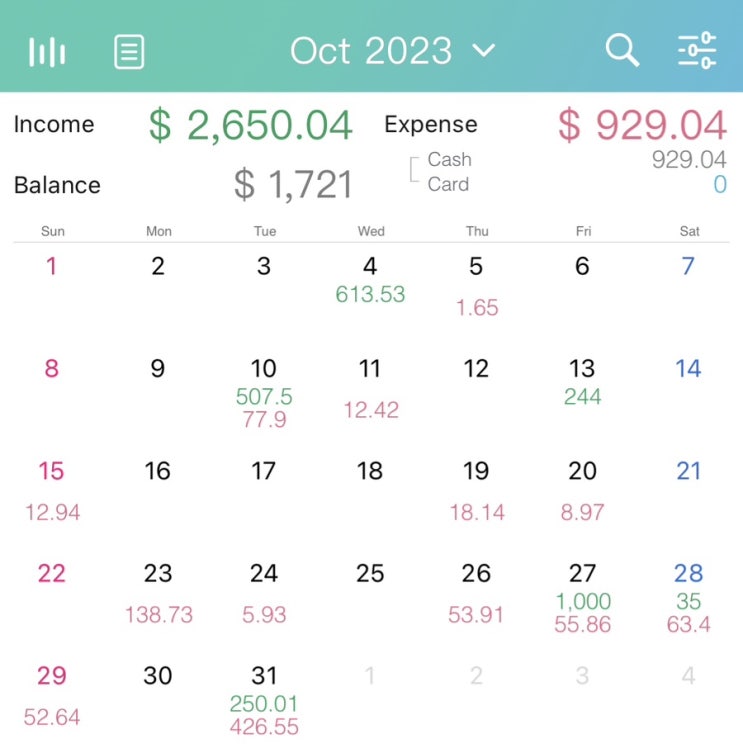Screen dimensions: 743x753
Task: Select the Card expense breakdown
Action: coord(447,184)
